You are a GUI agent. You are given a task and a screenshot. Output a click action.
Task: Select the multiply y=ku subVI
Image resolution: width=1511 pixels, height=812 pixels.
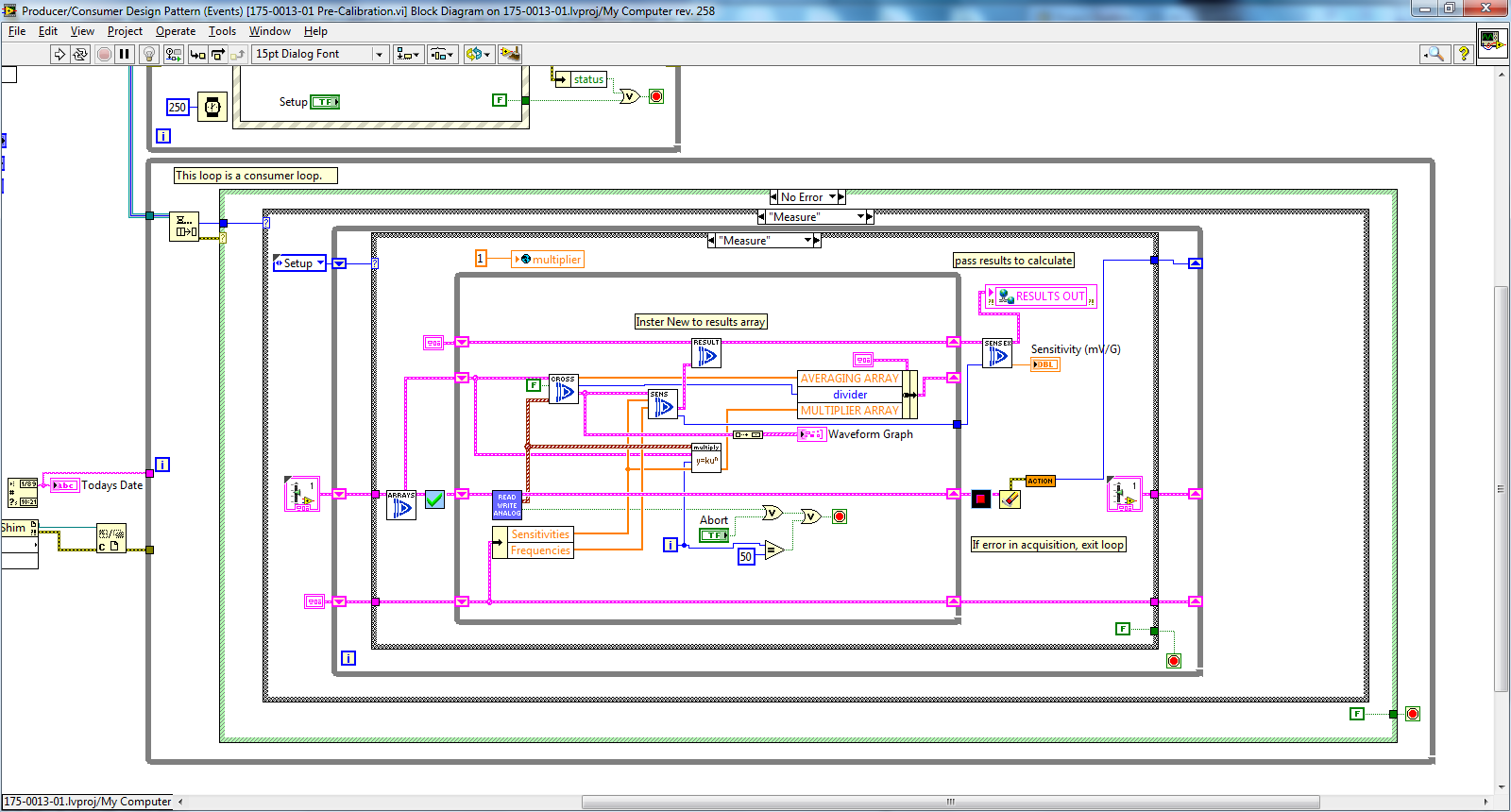706,458
